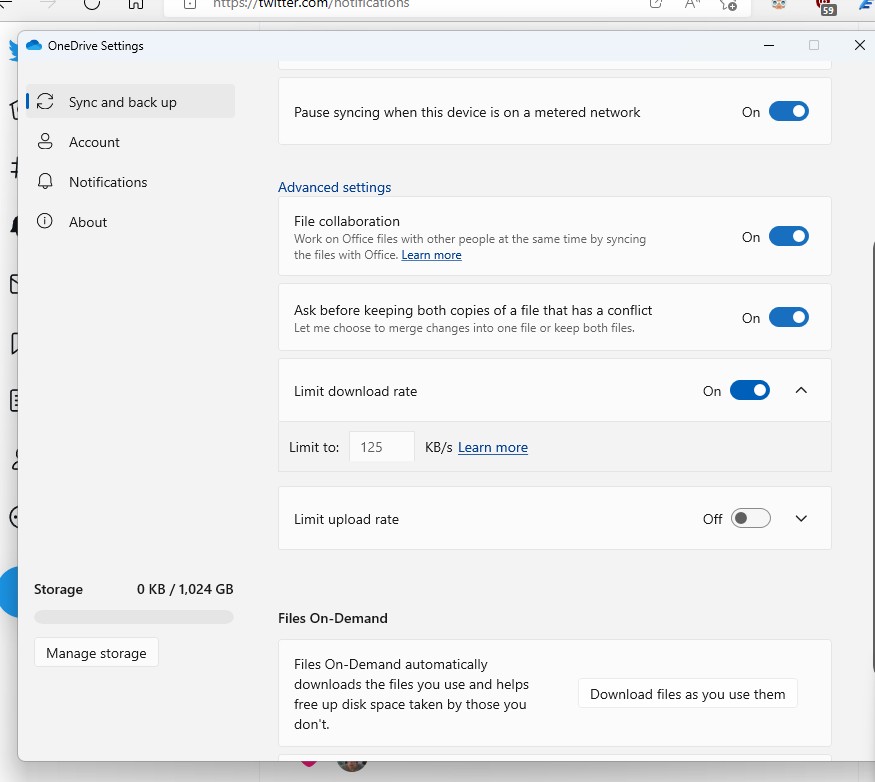Open Learn more link under File collaboration
This screenshot has width=875, height=782.
point(431,255)
